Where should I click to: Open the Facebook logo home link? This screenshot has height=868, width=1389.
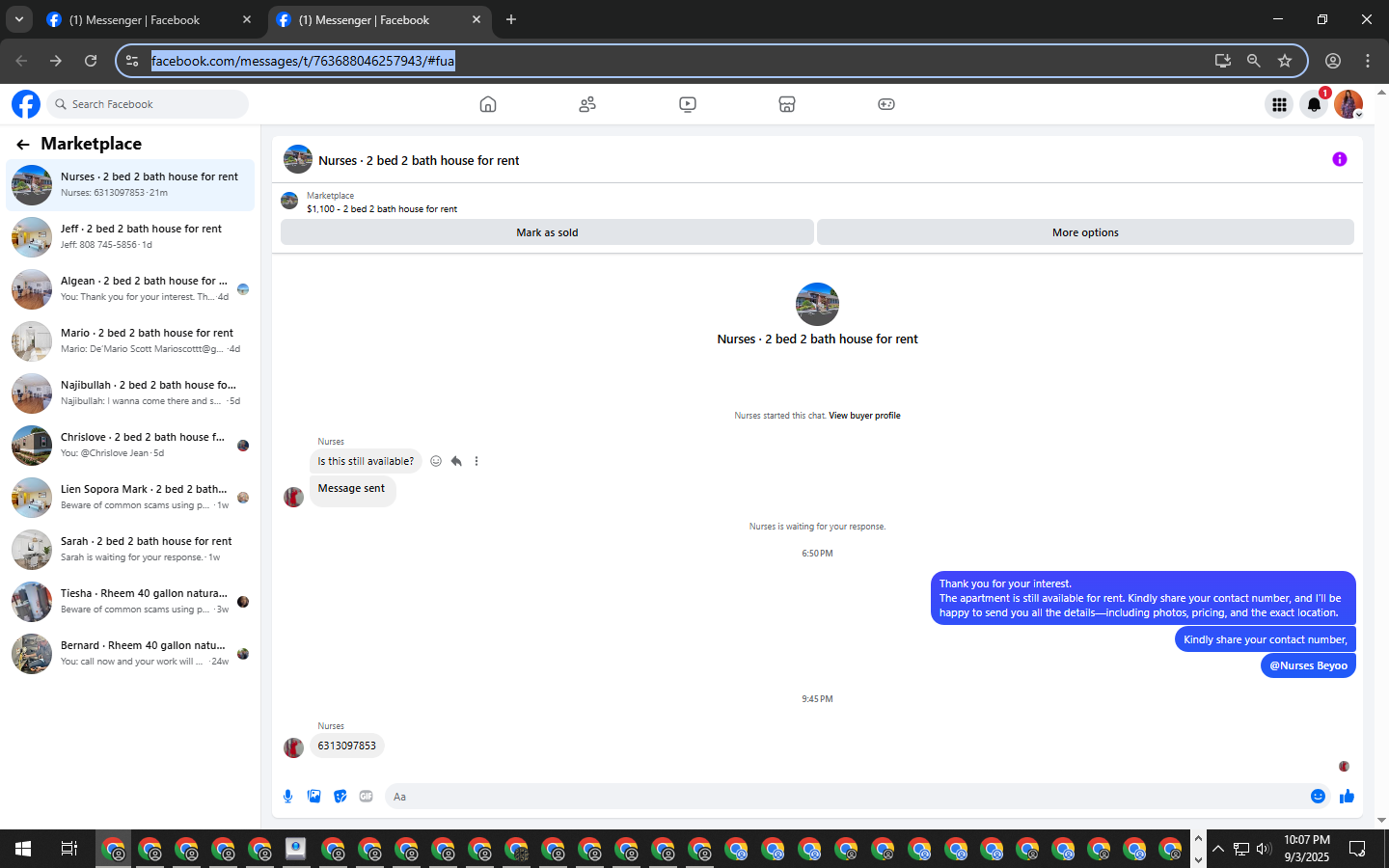[26, 104]
